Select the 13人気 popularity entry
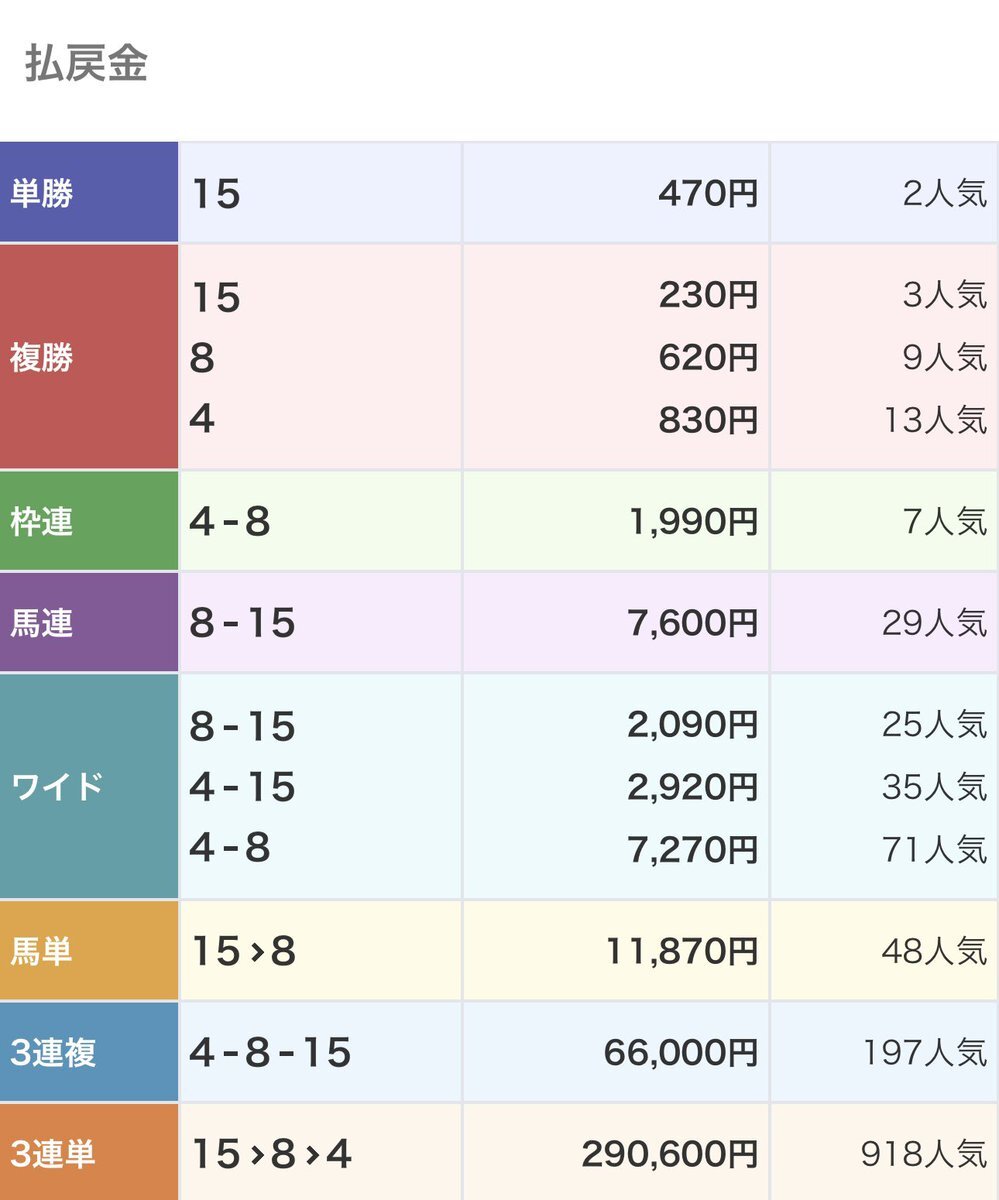Viewport: 999px width, 1200px height. click(934, 419)
